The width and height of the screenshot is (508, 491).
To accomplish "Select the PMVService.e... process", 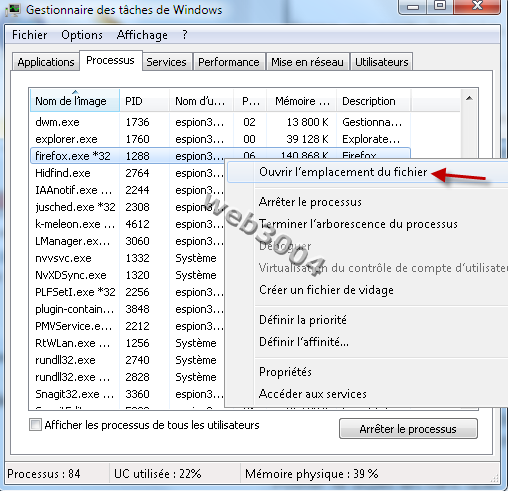I will coord(128,326).
